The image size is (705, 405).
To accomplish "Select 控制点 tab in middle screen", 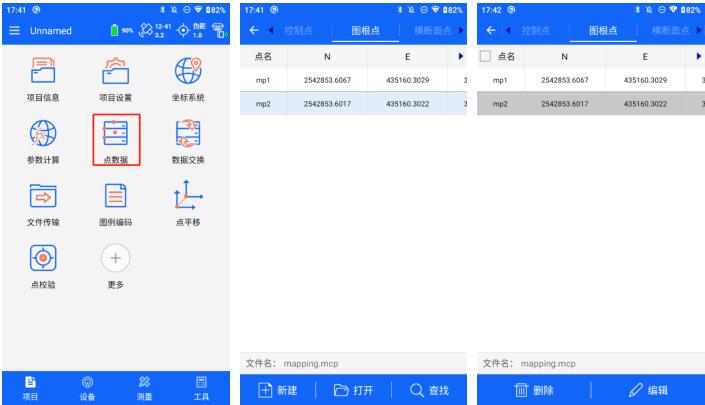I will pos(299,31).
